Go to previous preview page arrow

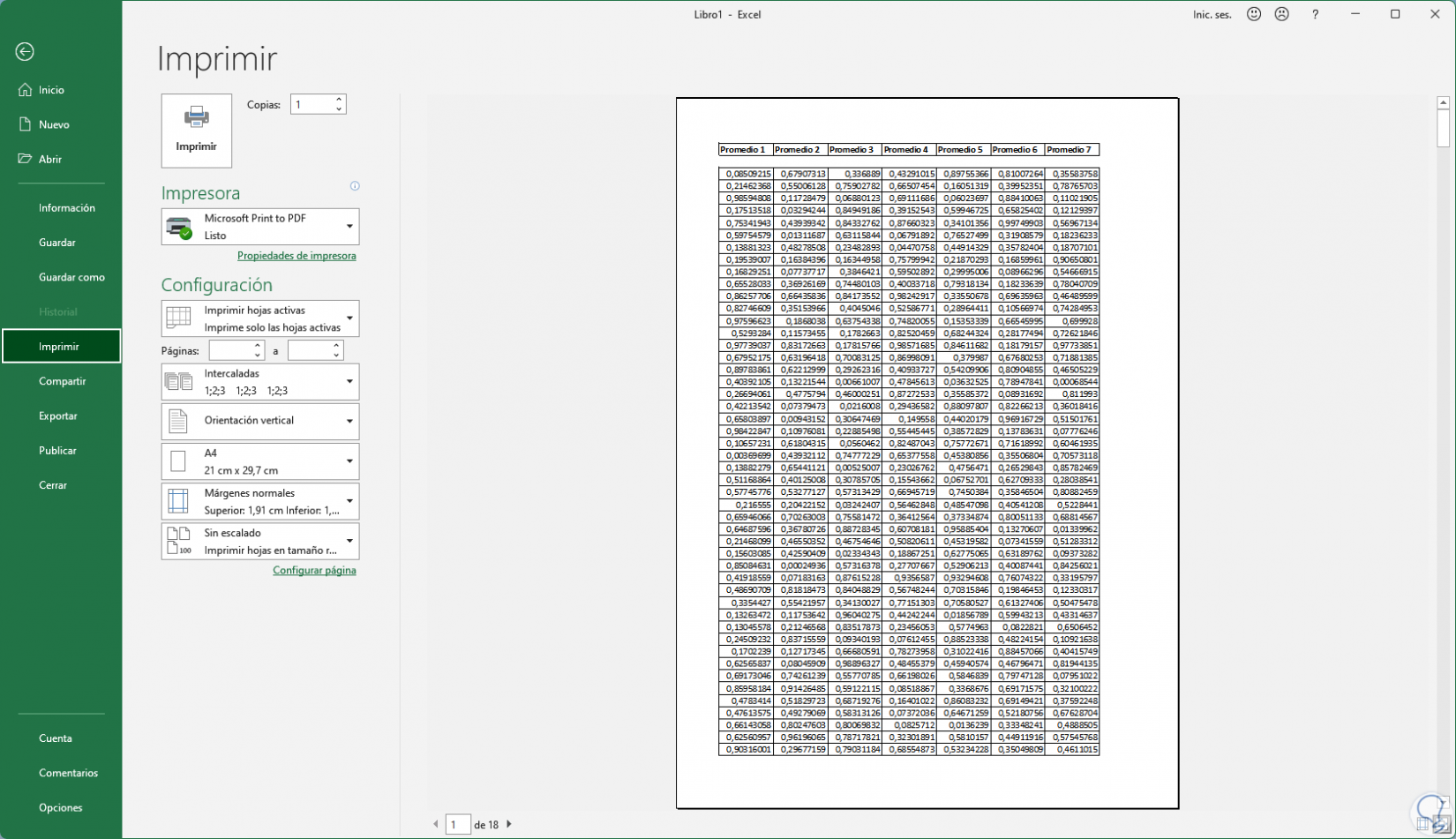click(x=436, y=824)
